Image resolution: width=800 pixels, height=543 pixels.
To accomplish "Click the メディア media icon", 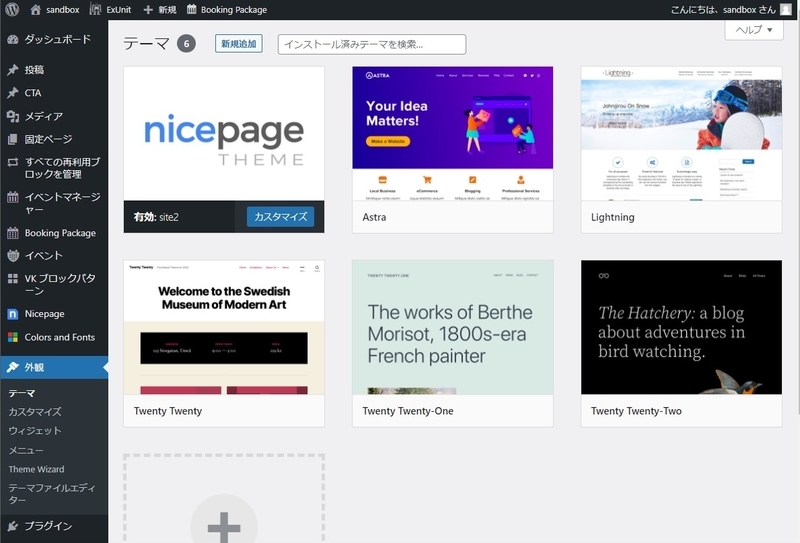I will (x=13, y=116).
